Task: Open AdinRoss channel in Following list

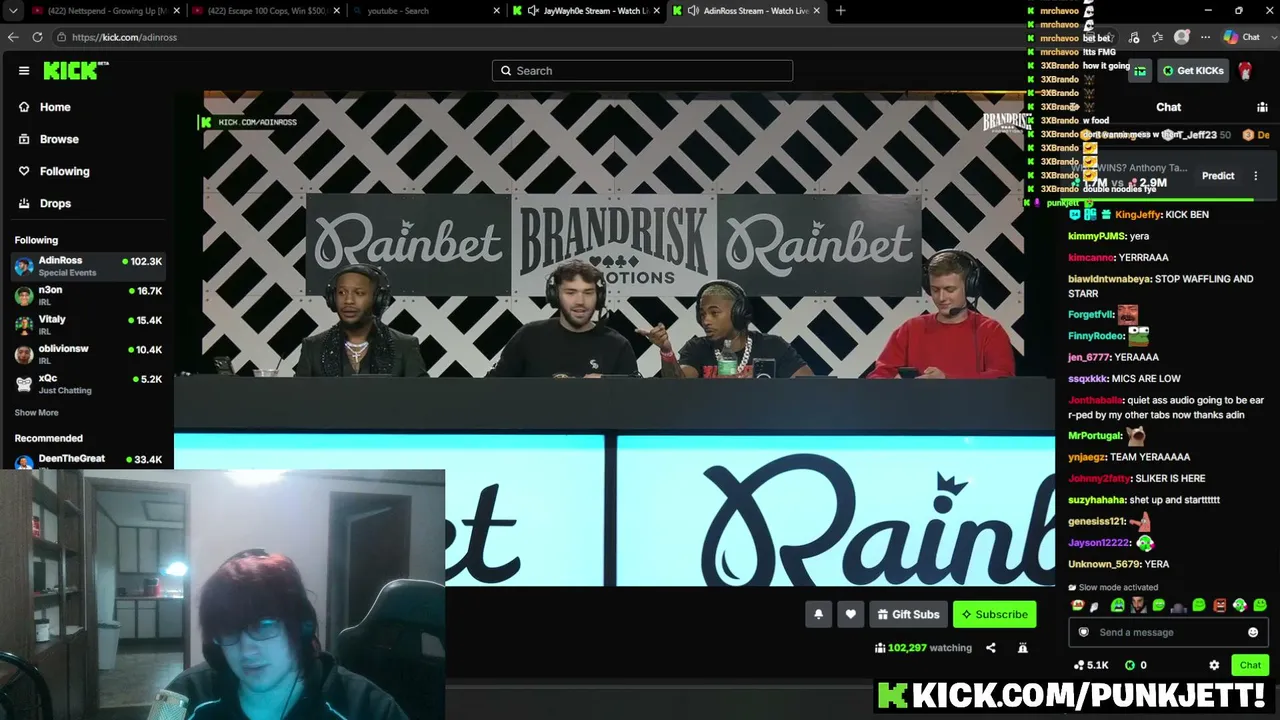Action: (88, 266)
